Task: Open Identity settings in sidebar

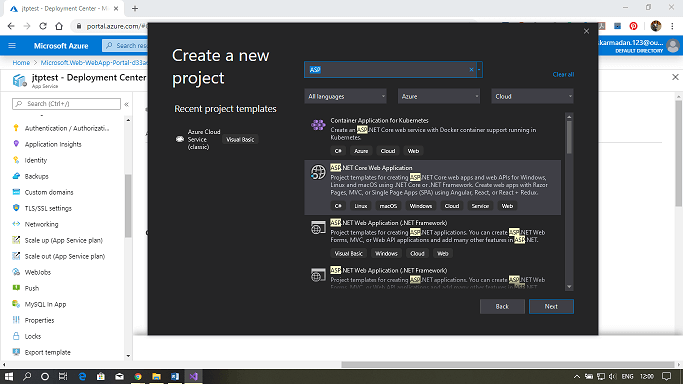Action: (36, 160)
